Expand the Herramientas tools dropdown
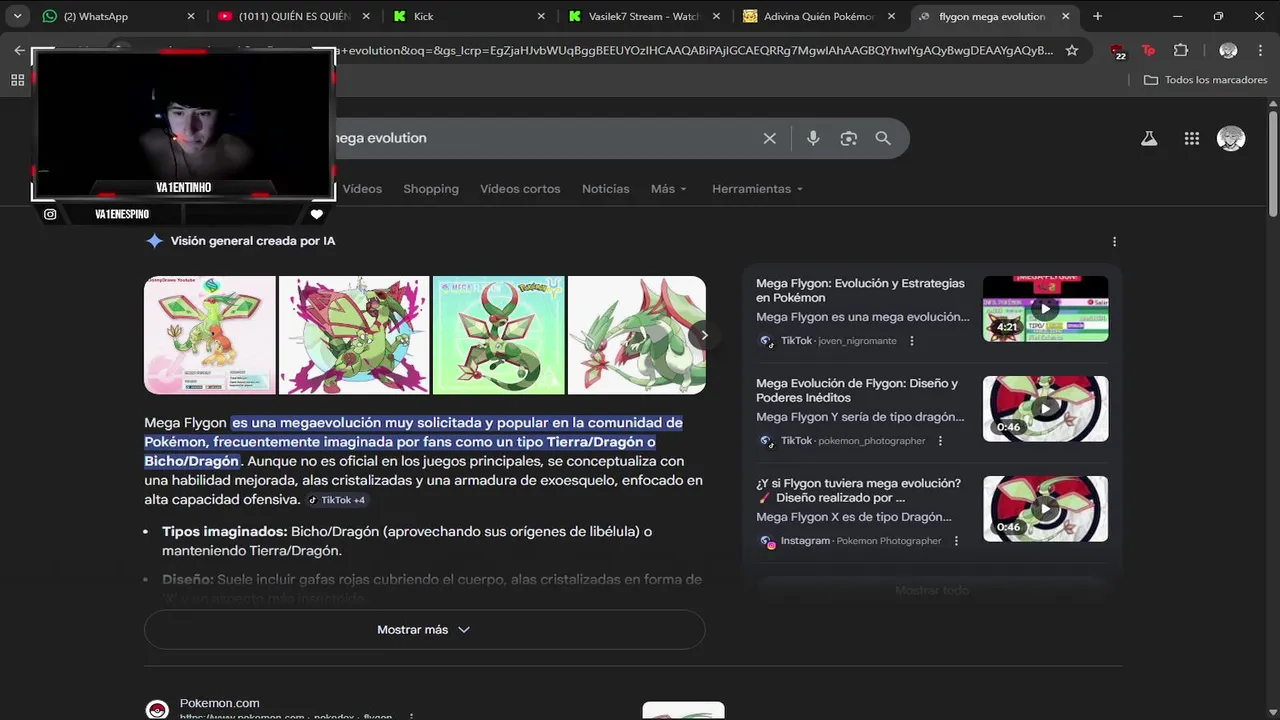 click(758, 189)
